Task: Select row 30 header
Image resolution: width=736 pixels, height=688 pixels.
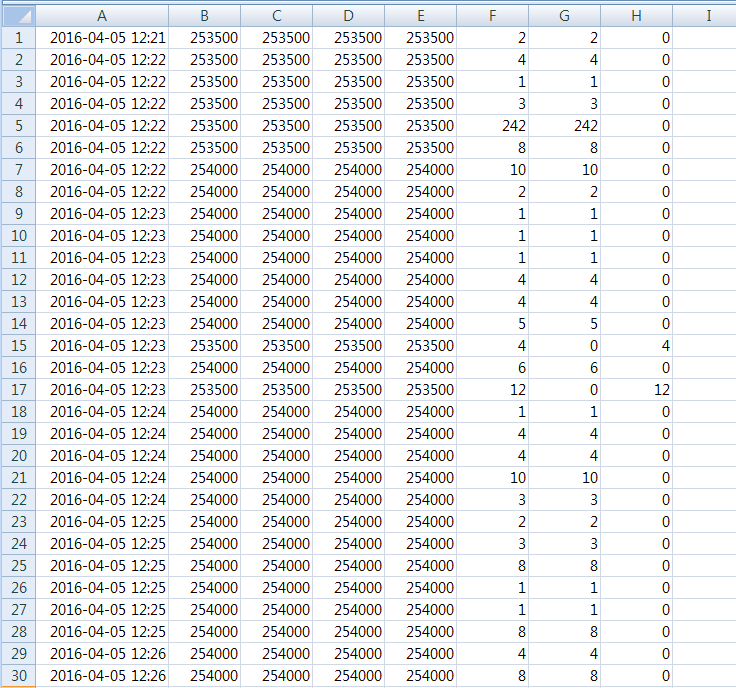Action: 19,676
